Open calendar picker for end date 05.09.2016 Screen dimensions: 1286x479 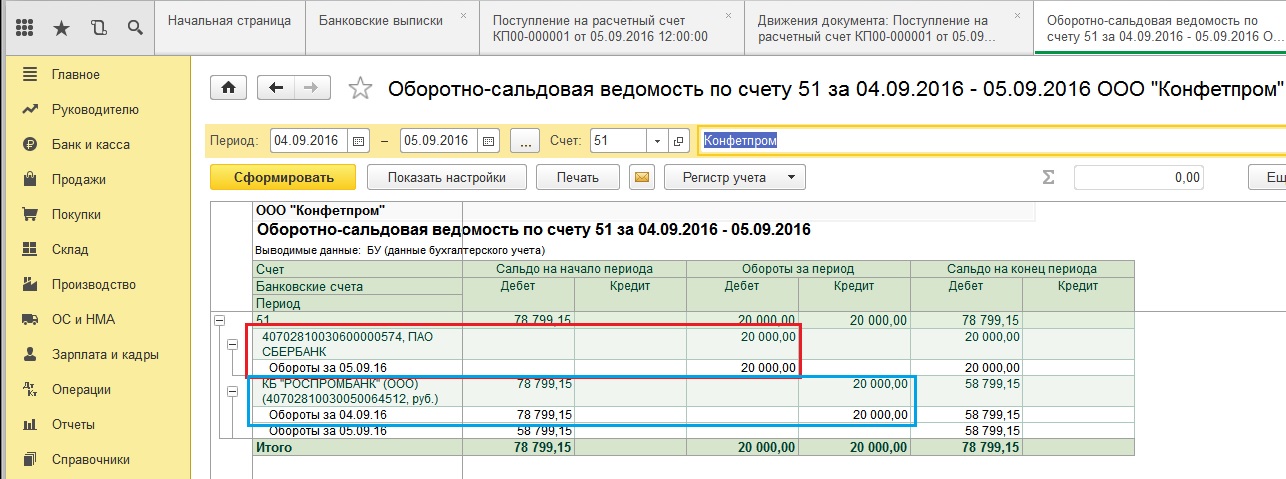point(488,141)
